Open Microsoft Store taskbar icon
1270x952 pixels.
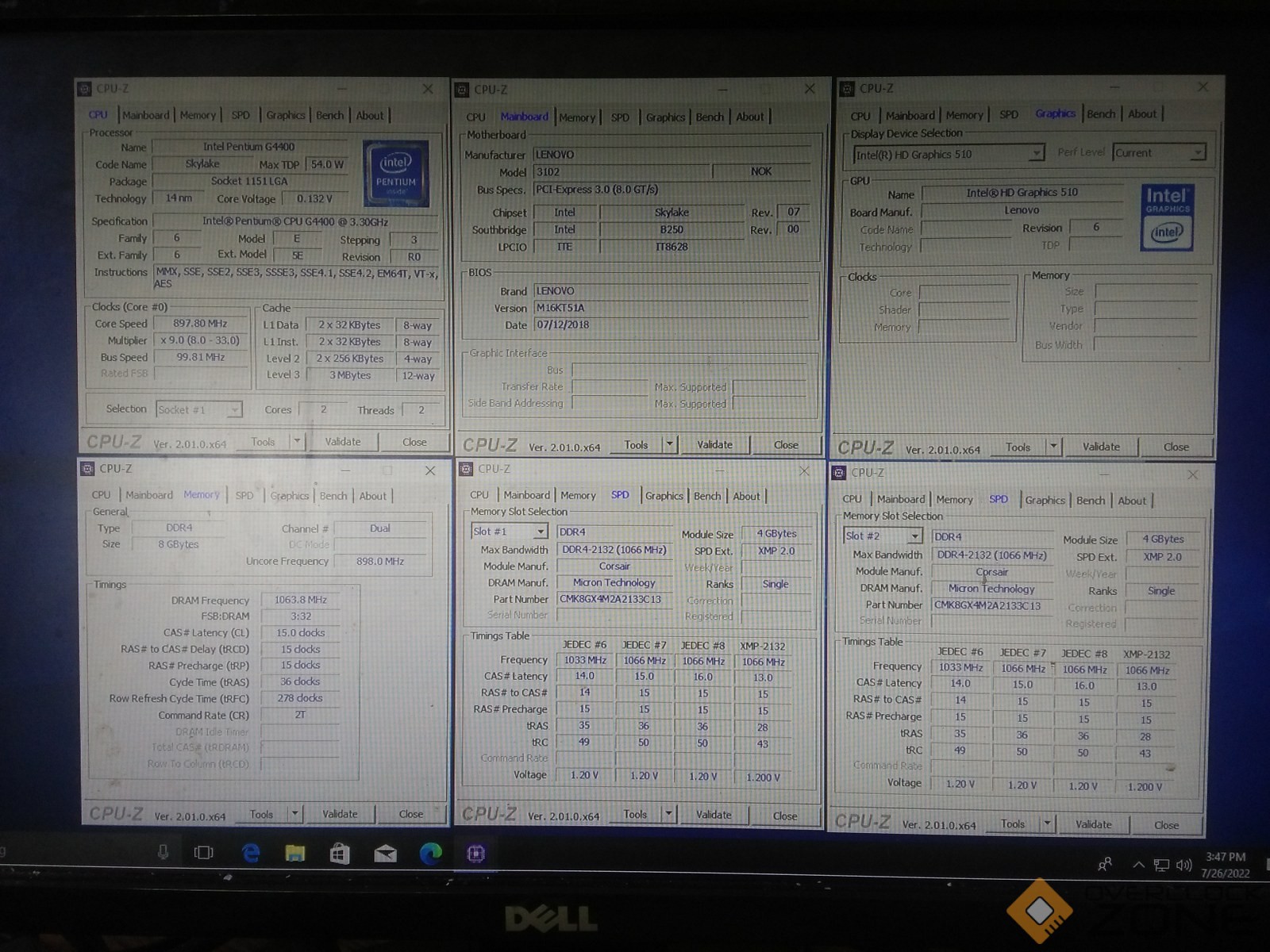pos(340,854)
